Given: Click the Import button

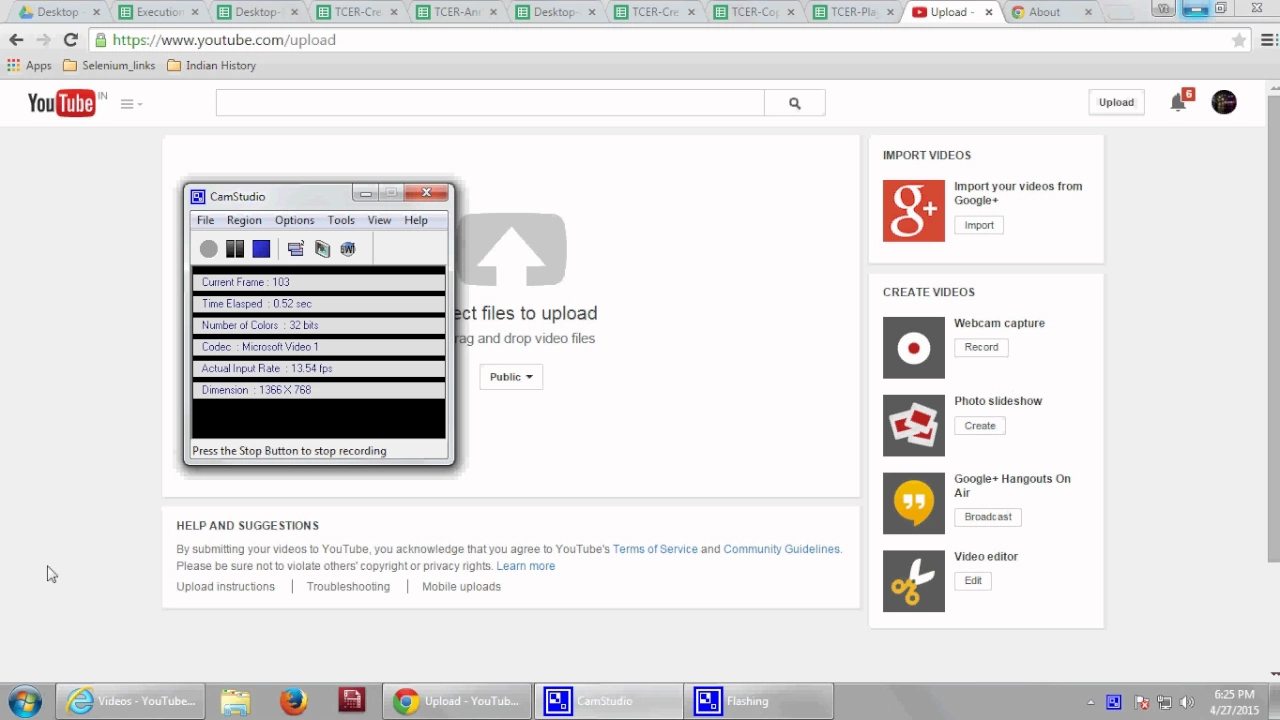Looking at the screenshot, I should [x=979, y=225].
